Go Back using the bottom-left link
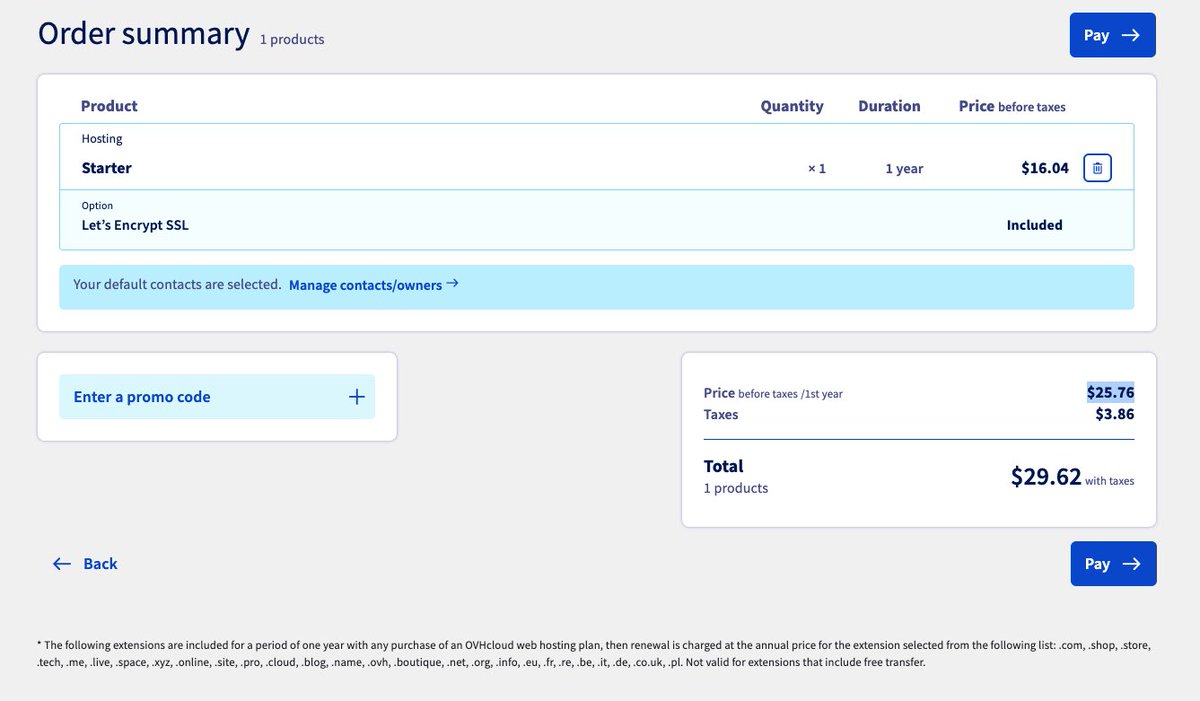 (x=85, y=564)
